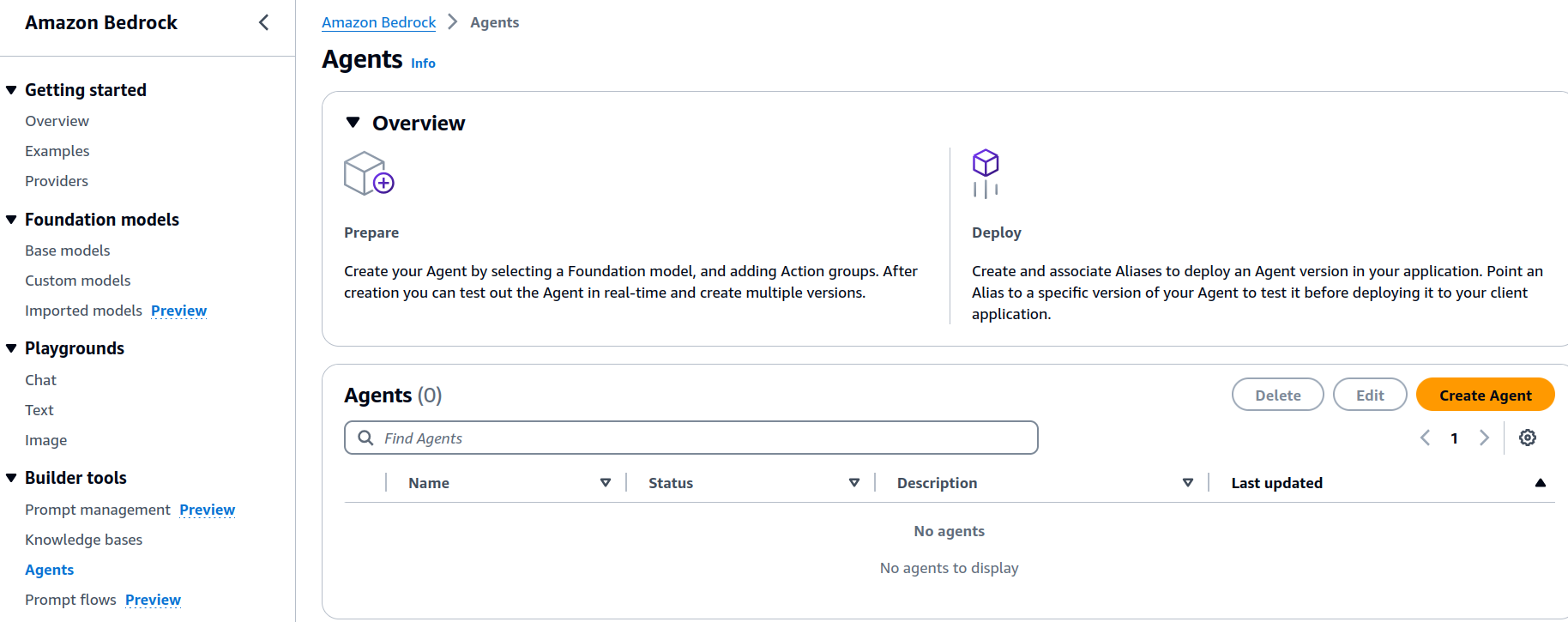1568x622 pixels.
Task: Collapse the Overview panel
Action: click(x=353, y=123)
